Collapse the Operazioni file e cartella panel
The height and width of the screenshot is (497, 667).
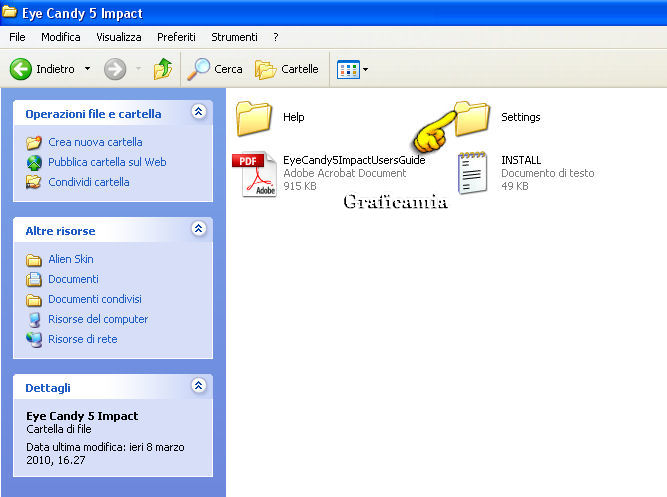tap(199, 112)
